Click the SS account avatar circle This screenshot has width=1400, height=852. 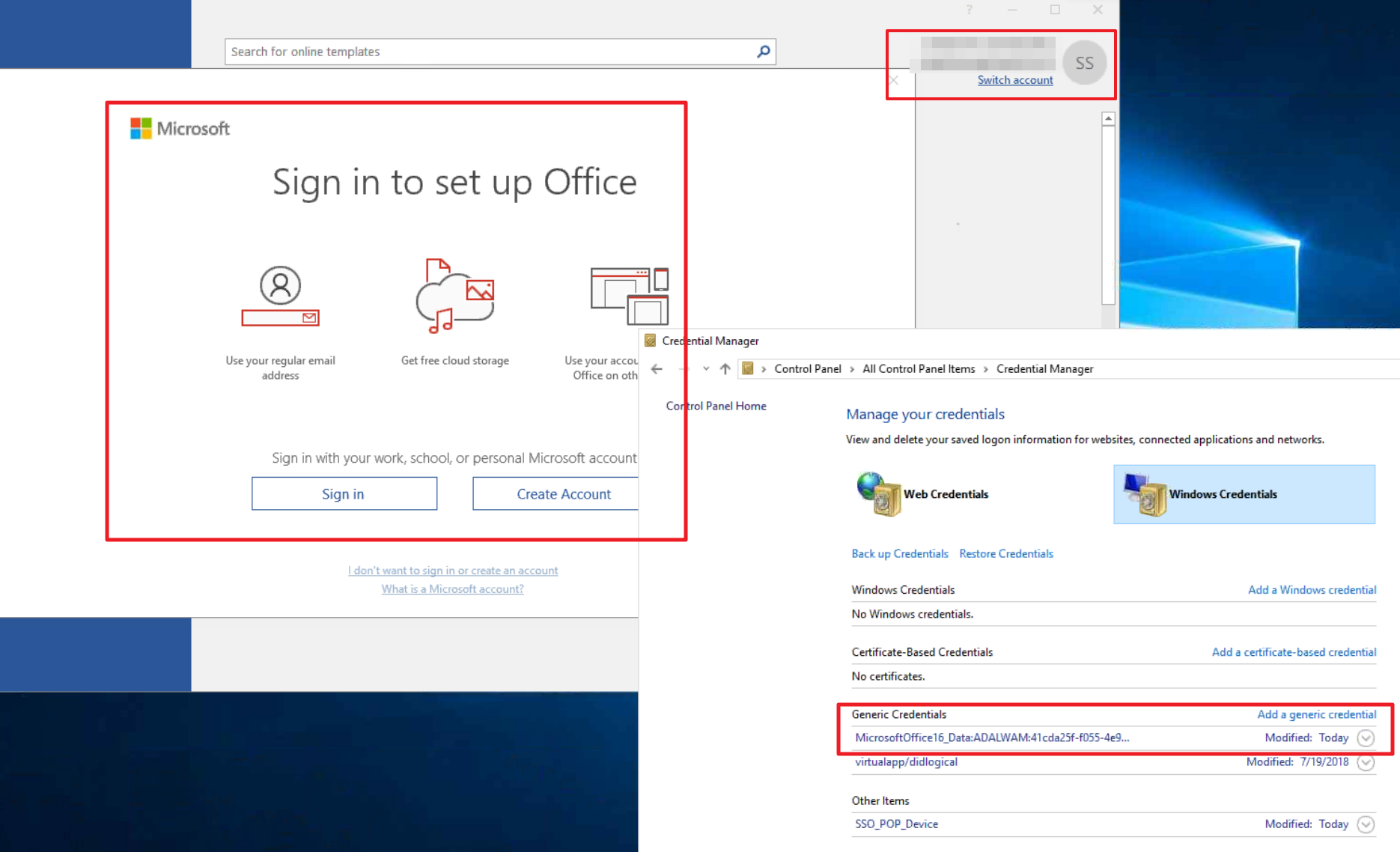click(1084, 64)
